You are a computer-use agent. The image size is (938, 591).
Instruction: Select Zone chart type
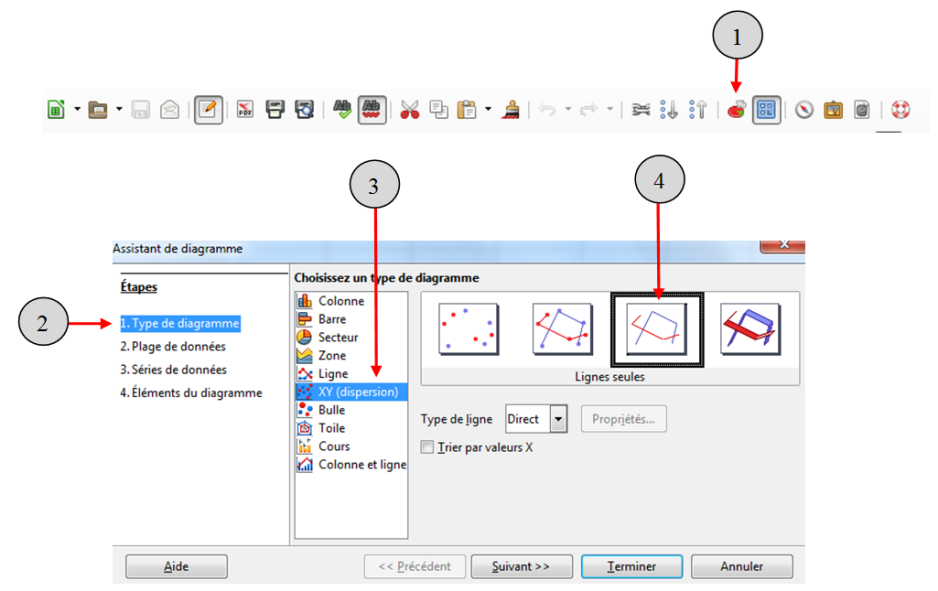(351, 355)
